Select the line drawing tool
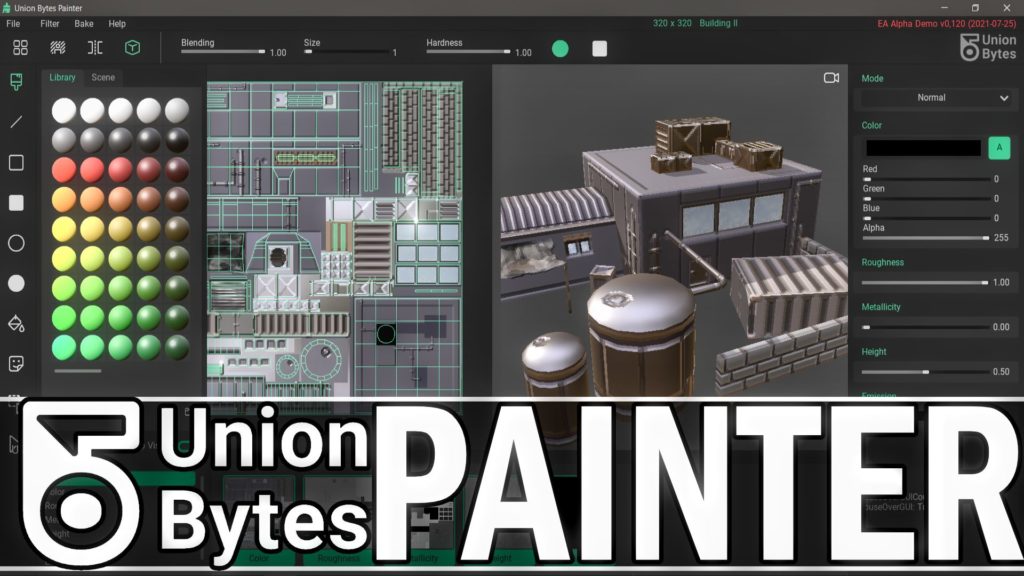Image resolution: width=1024 pixels, height=576 pixels. point(16,122)
